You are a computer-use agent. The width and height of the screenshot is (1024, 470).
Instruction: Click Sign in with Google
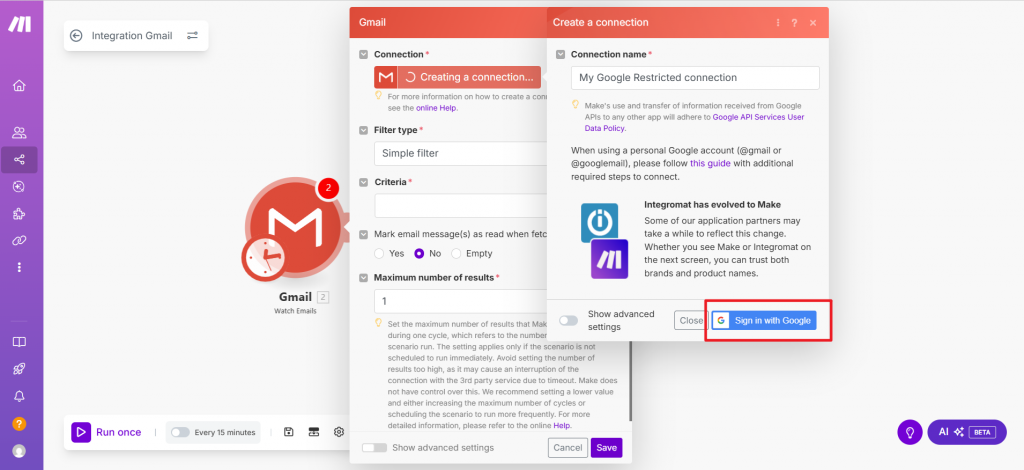[764, 321]
